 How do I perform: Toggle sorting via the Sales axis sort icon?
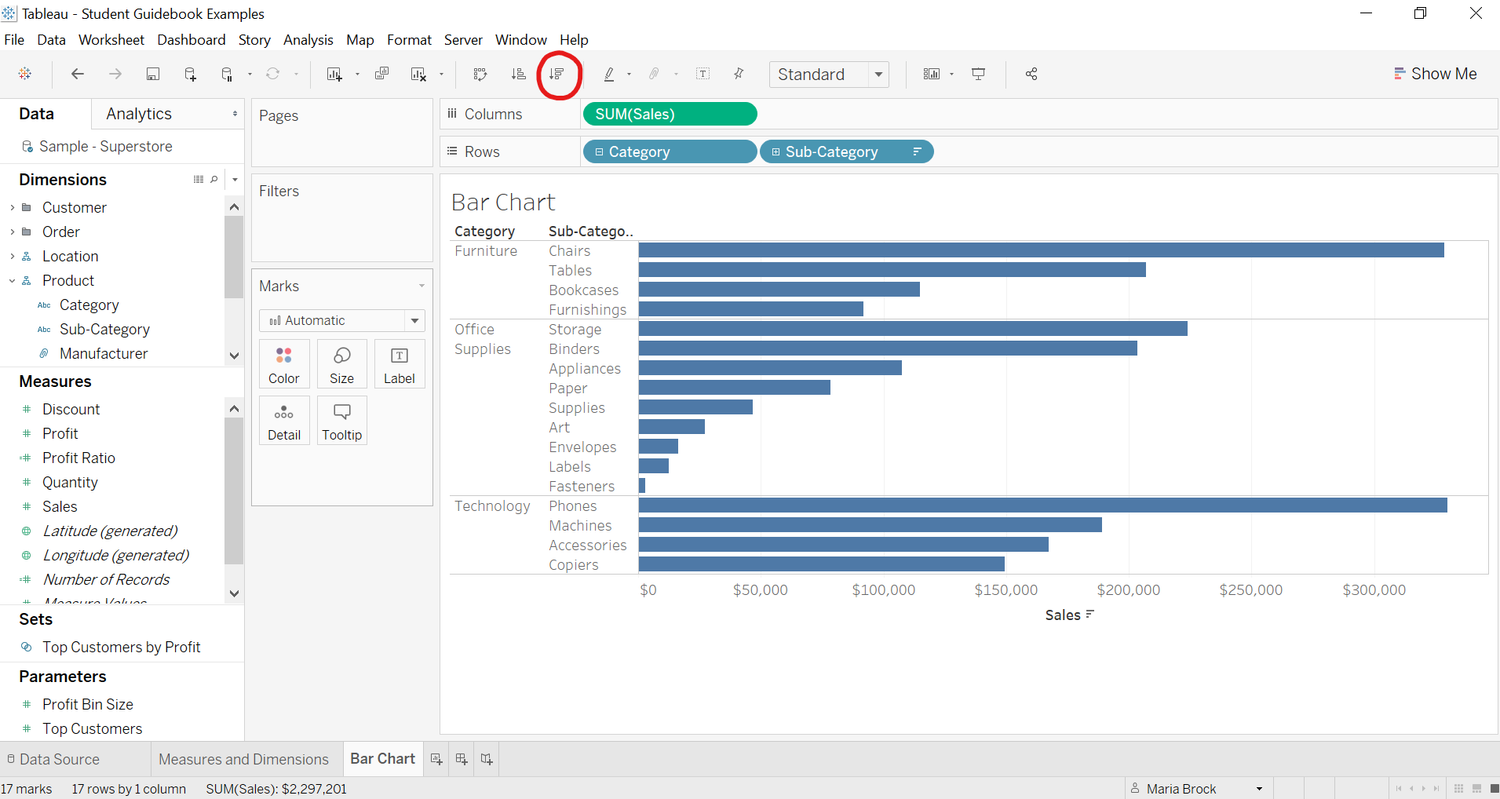tap(1089, 614)
